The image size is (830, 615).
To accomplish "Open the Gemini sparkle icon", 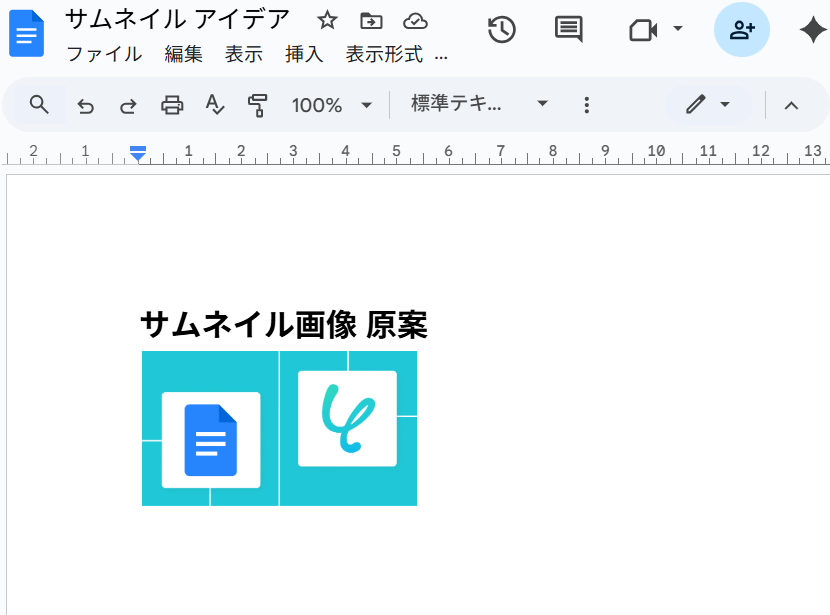I will tap(813, 30).
